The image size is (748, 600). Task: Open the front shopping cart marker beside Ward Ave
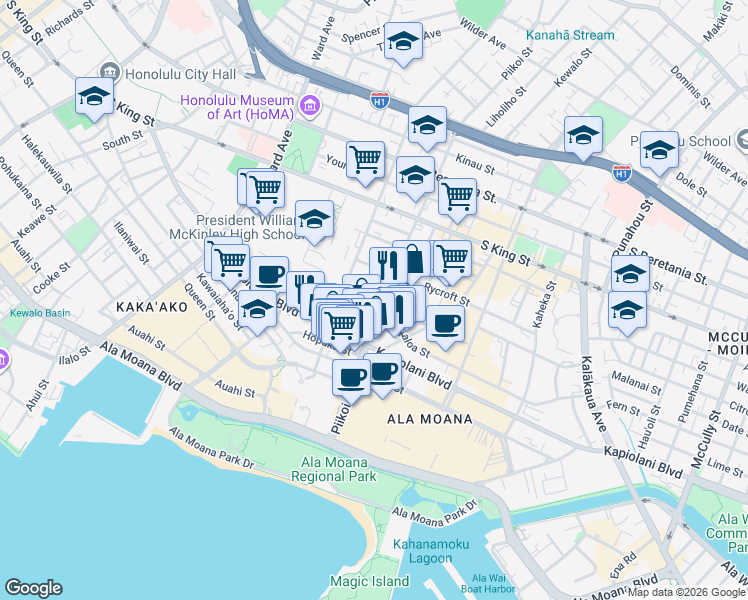point(266,191)
